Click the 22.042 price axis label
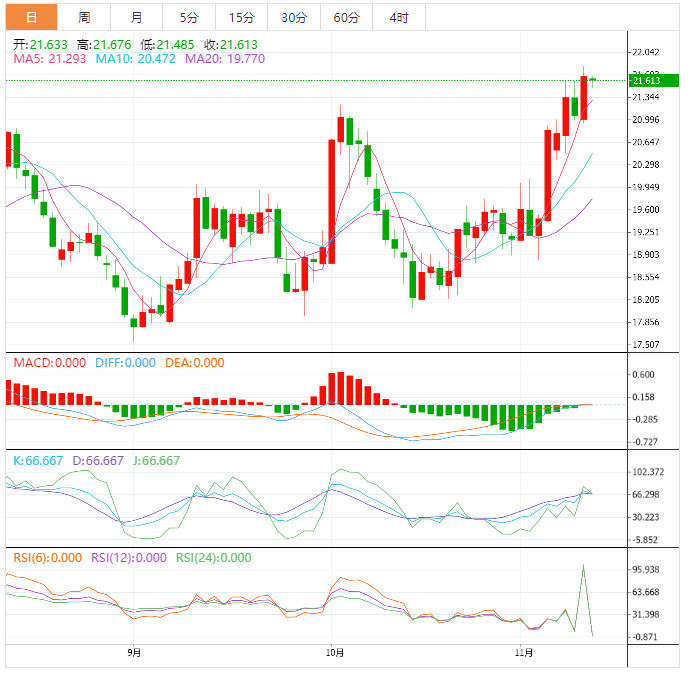 point(646,52)
